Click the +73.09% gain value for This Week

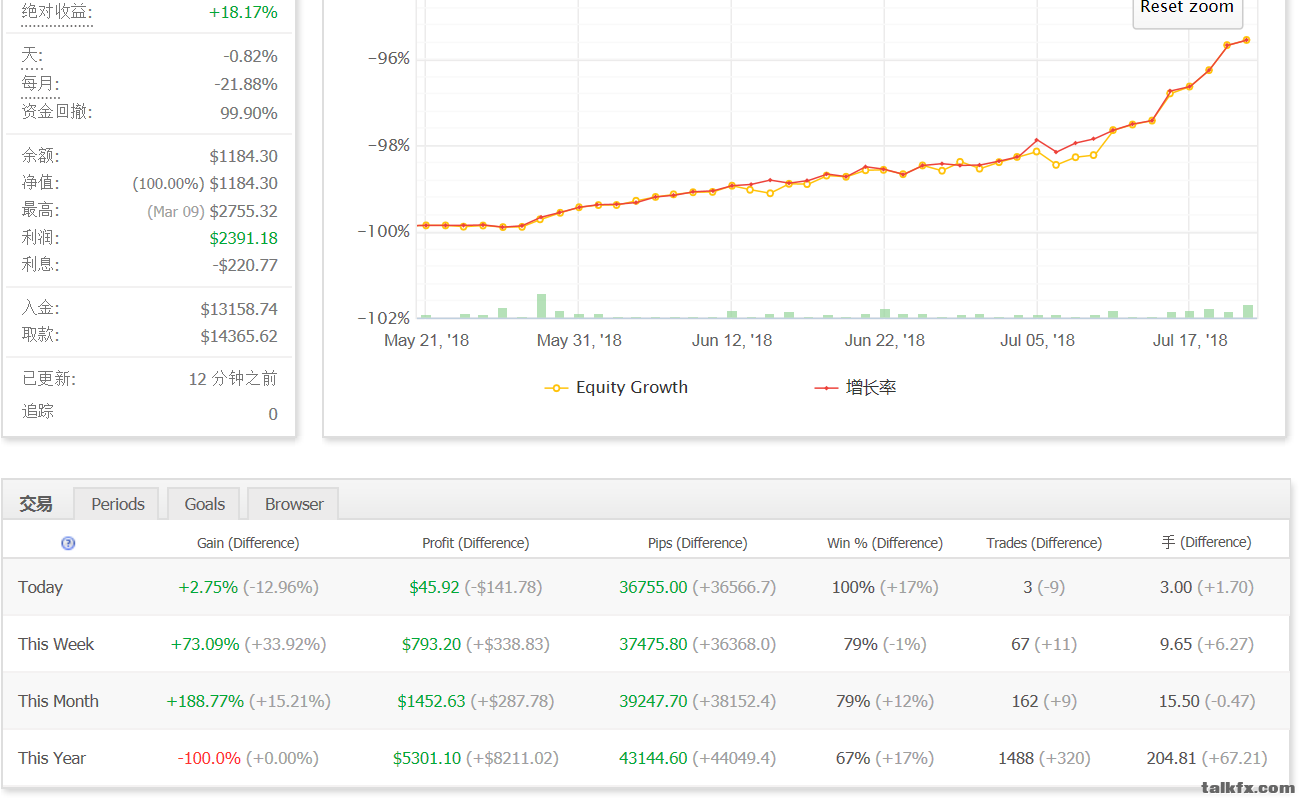pyautogui.click(x=205, y=644)
